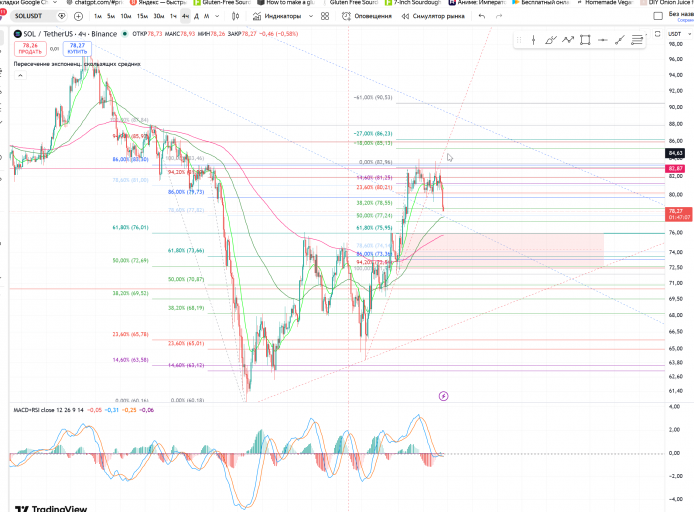
Task: Select the trend line drawing tool
Action: click(x=620, y=40)
